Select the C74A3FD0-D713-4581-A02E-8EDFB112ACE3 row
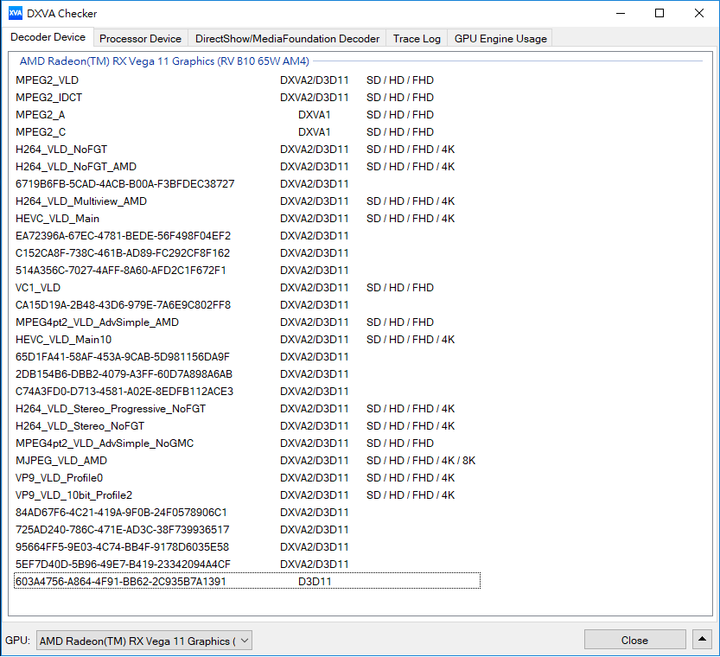720x657 pixels. (x=247, y=392)
